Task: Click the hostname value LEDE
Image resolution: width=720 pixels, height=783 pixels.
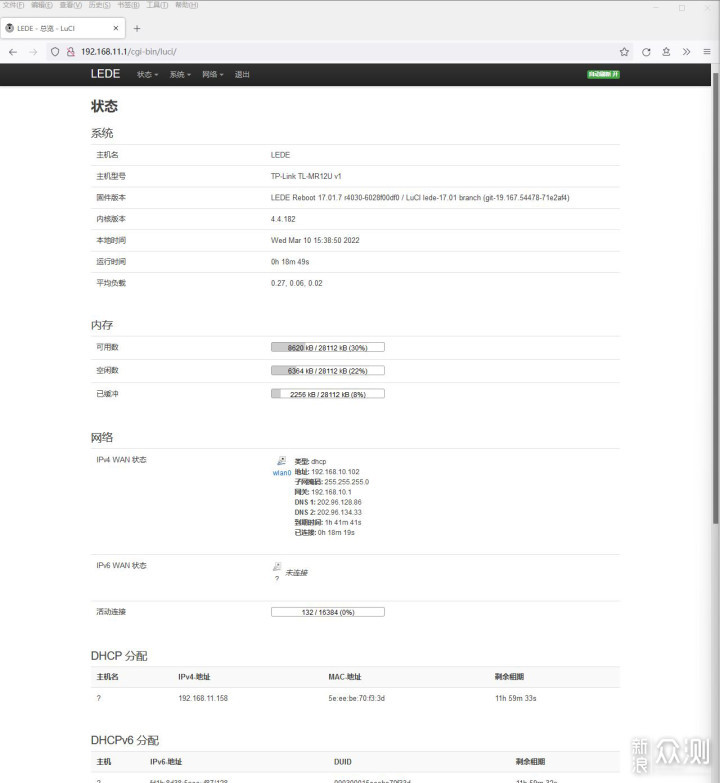Action: click(x=281, y=155)
